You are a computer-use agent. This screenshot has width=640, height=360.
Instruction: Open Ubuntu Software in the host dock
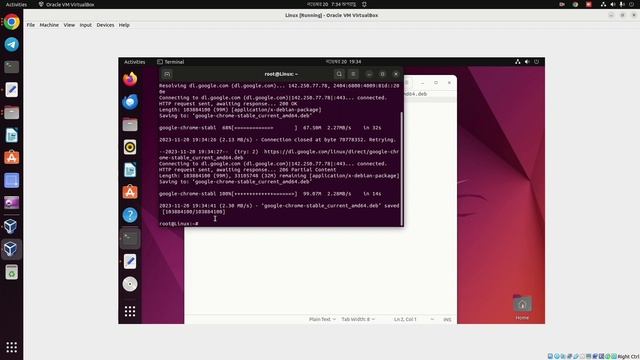(11, 158)
